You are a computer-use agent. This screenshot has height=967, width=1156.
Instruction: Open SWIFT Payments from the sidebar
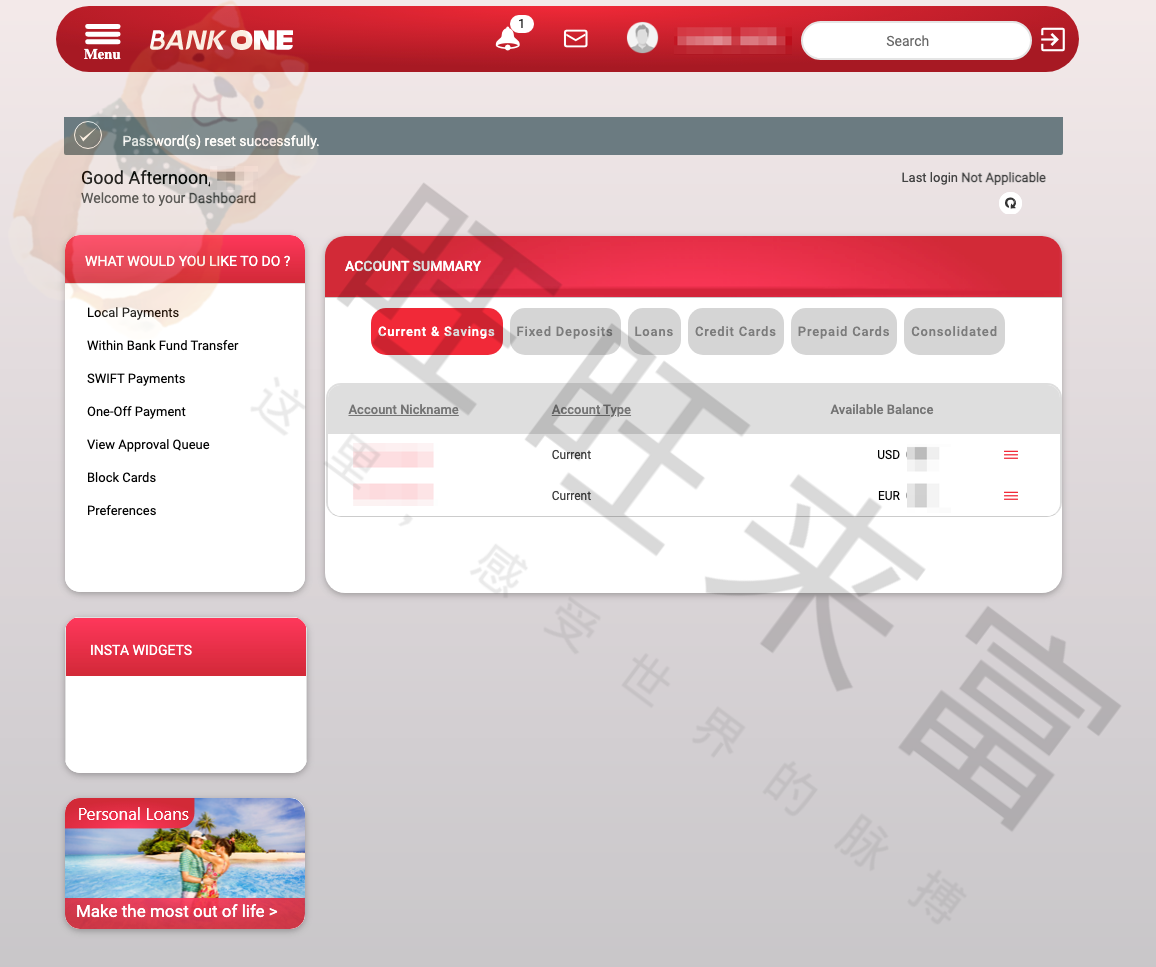click(x=136, y=378)
